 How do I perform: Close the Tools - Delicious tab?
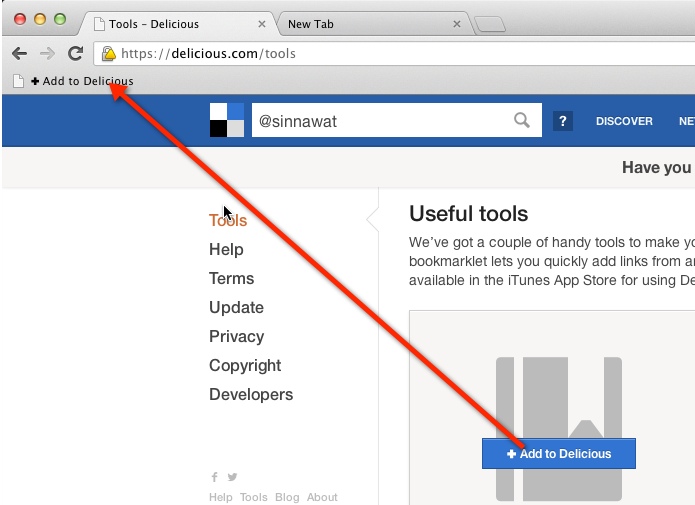pos(262,24)
